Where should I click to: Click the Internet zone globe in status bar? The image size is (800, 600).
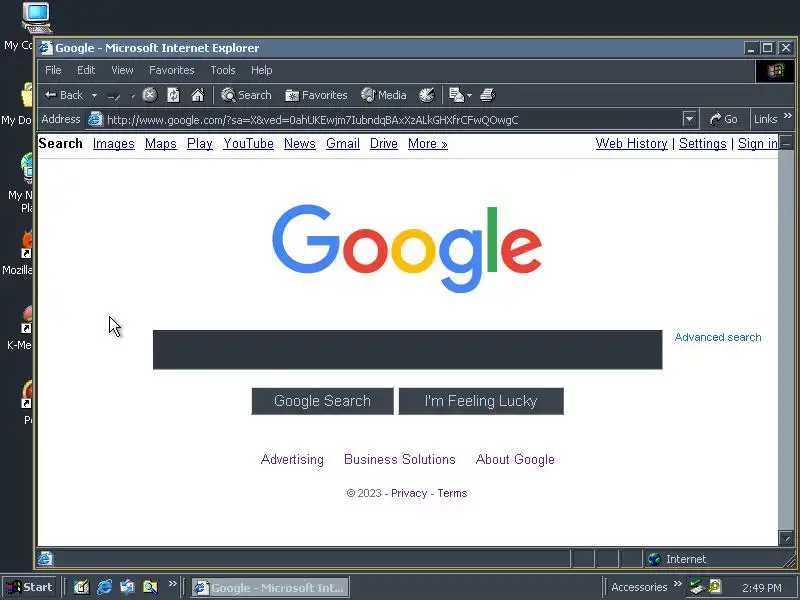(654, 559)
